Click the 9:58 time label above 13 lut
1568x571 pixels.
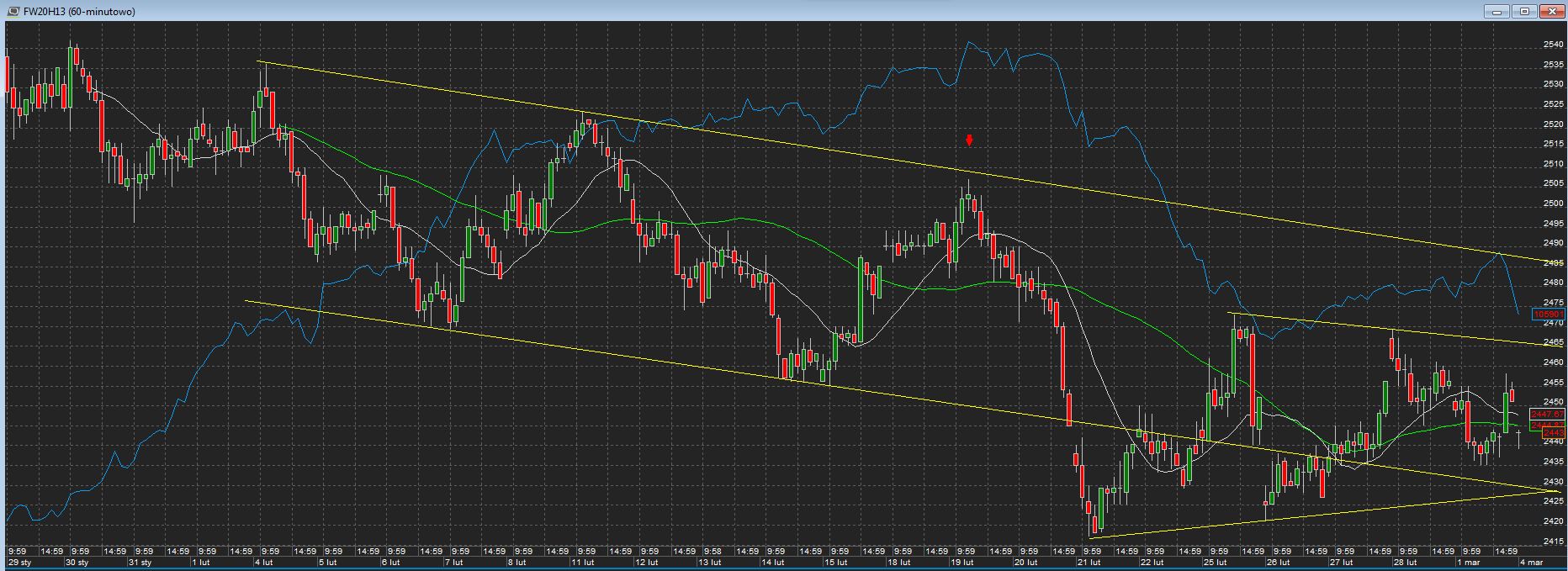click(x=712, y=552)
